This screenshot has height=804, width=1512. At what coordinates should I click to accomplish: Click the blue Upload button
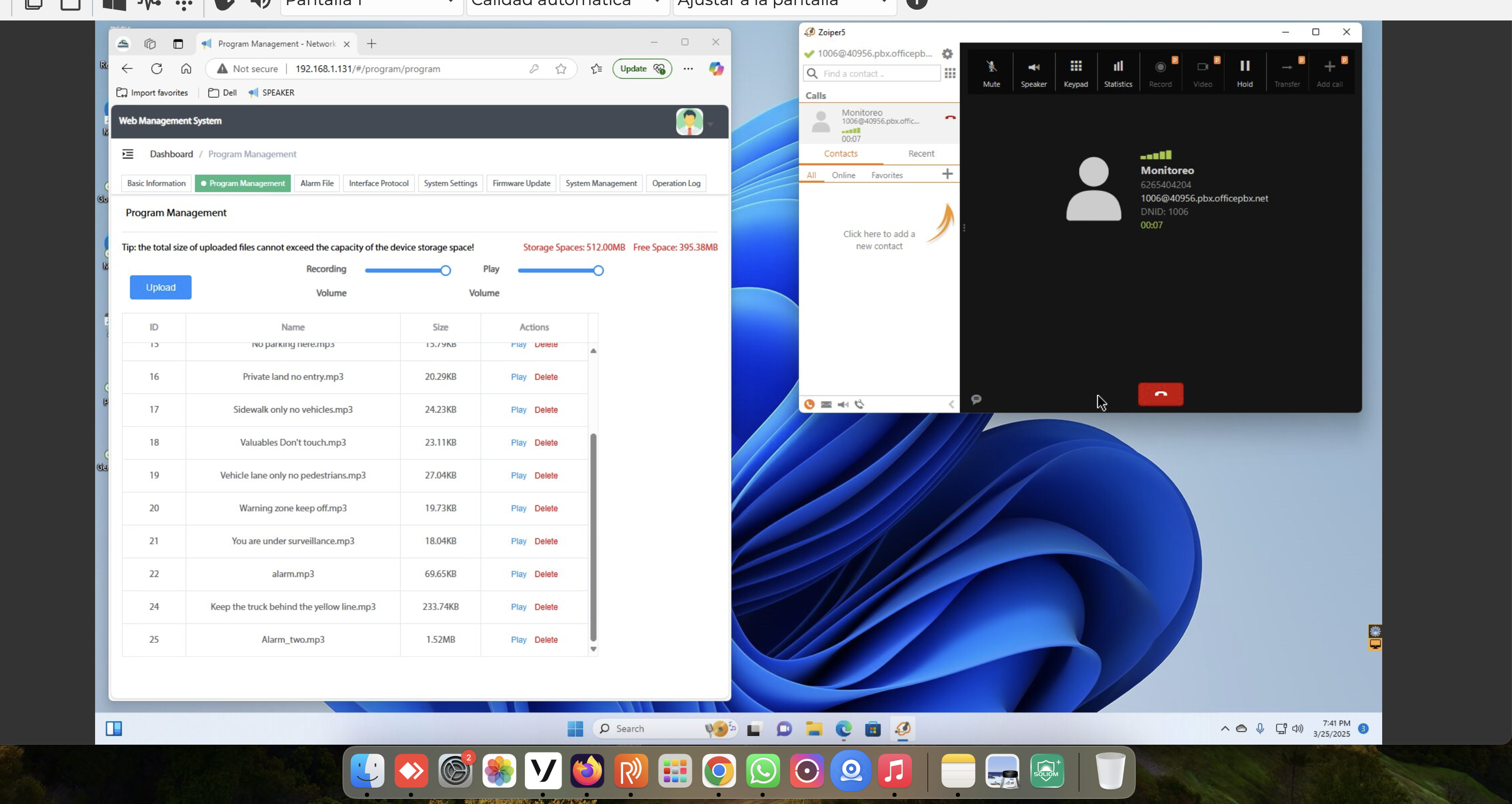pyautogui.click(x=160, y=287)
